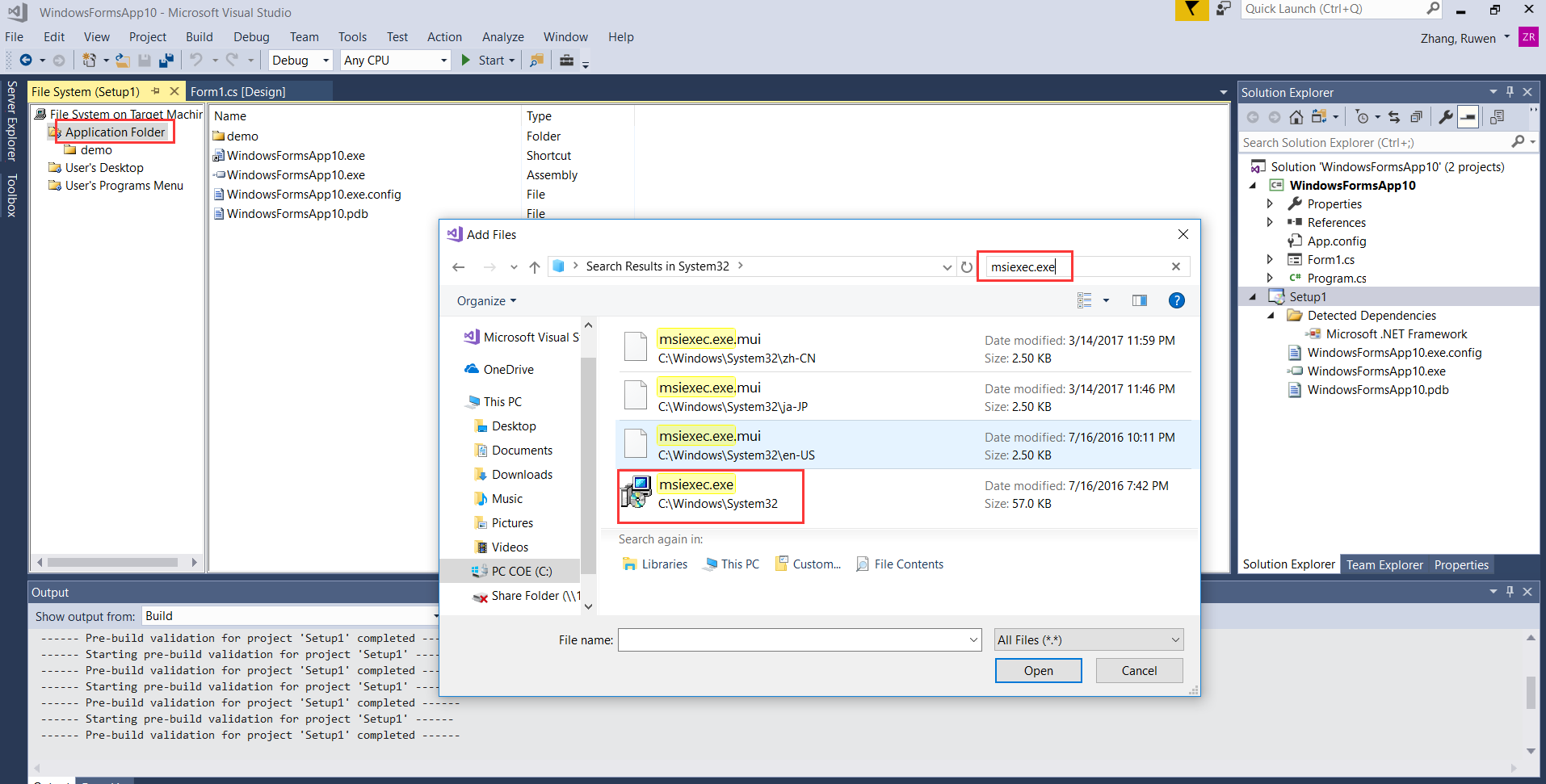Open the Analyze menu
The height and width of the screenshot is (784, 1546).
(502, 37)
